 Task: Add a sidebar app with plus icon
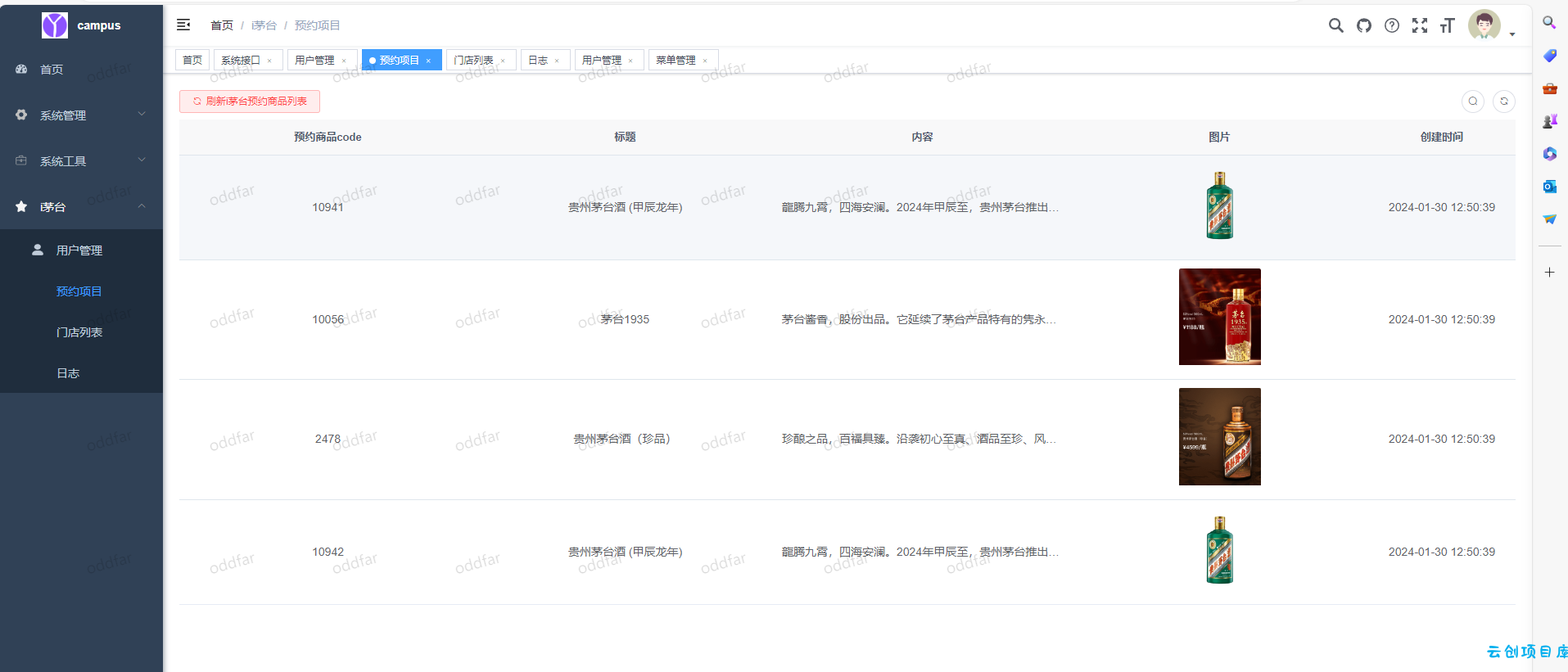pos(1549,272)
